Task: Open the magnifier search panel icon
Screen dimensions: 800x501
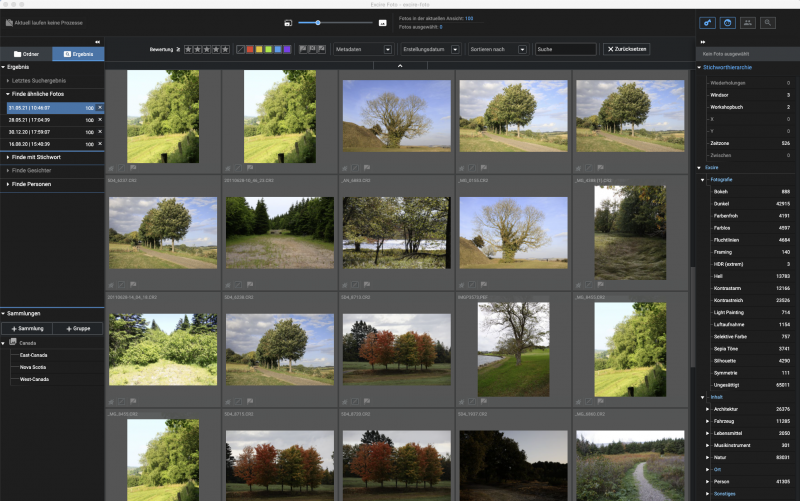Action: tap(767, 23)
